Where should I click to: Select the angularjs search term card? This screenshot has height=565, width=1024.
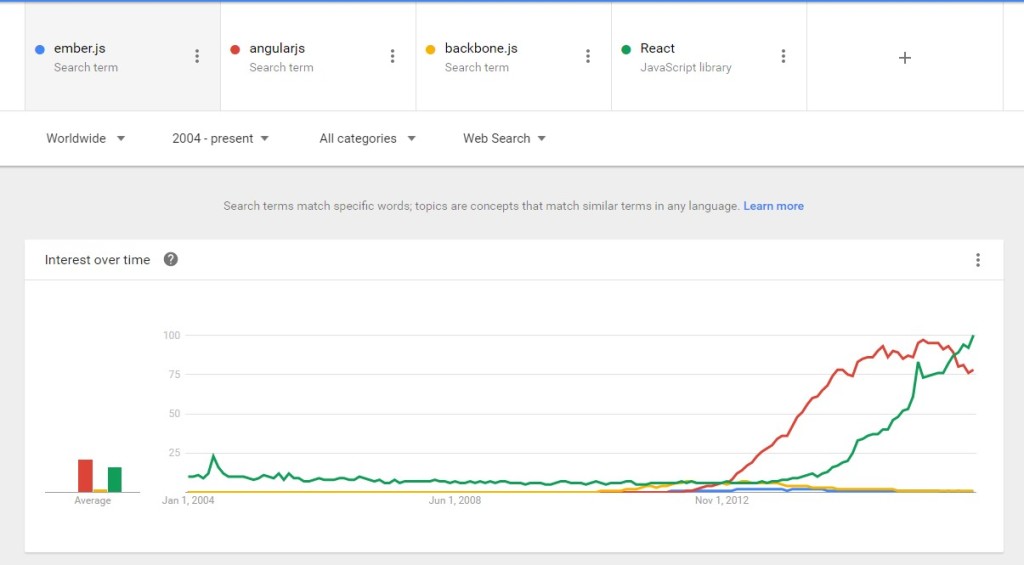318,57
